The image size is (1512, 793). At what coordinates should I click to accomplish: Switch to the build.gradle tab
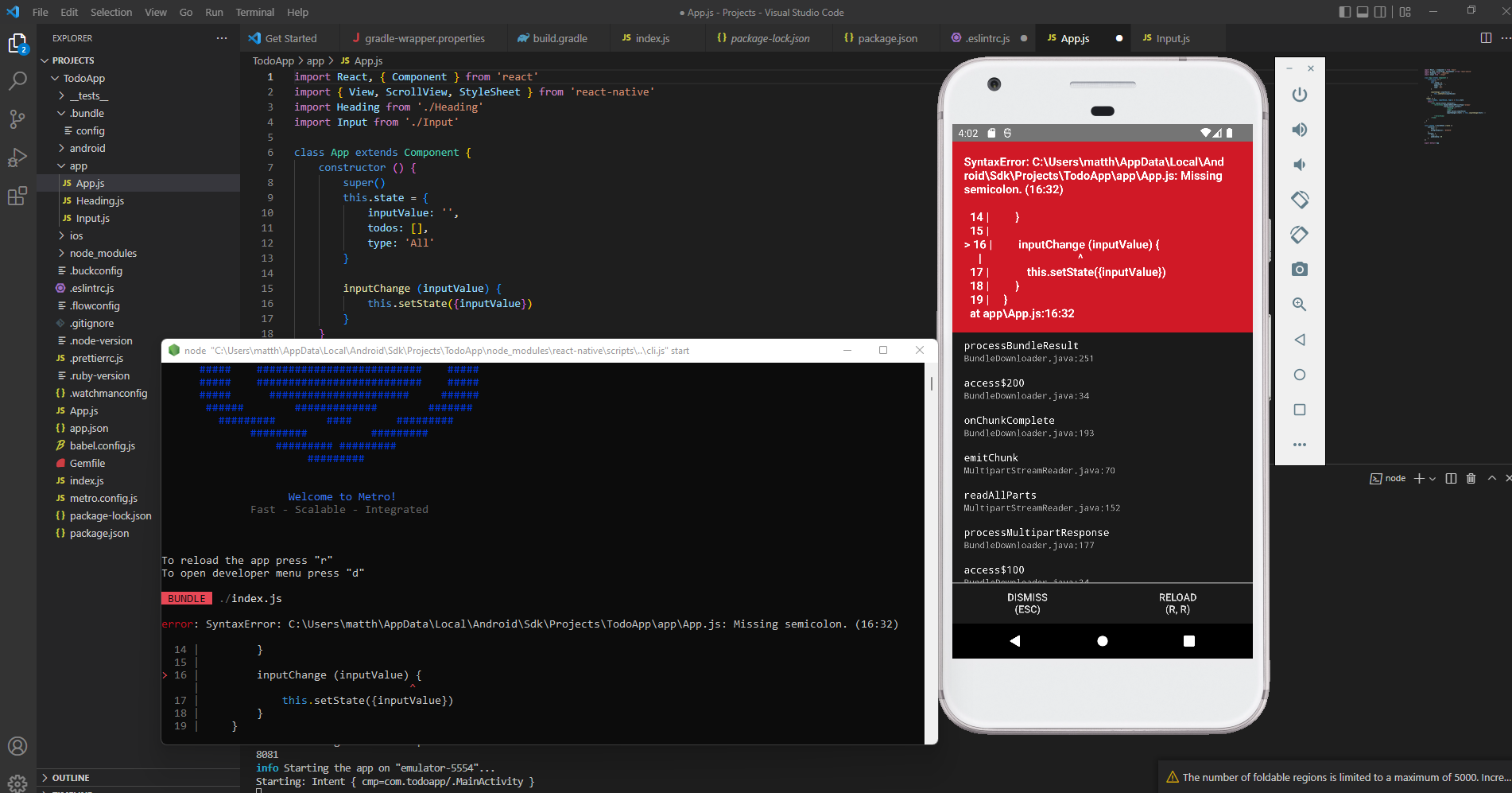pyautogui.click(x=560, y=38)
